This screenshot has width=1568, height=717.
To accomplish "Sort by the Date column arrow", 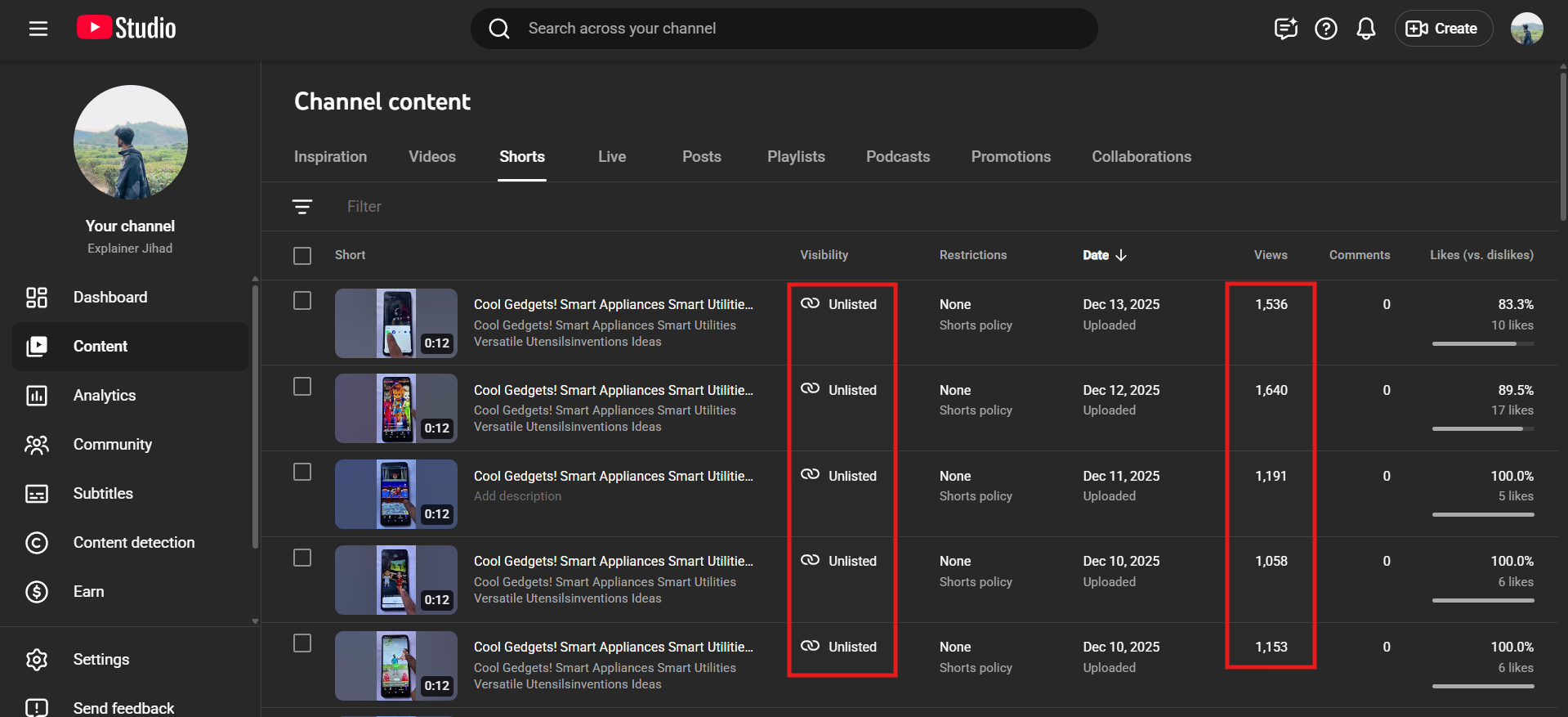I will click(x=1120, y=255).
